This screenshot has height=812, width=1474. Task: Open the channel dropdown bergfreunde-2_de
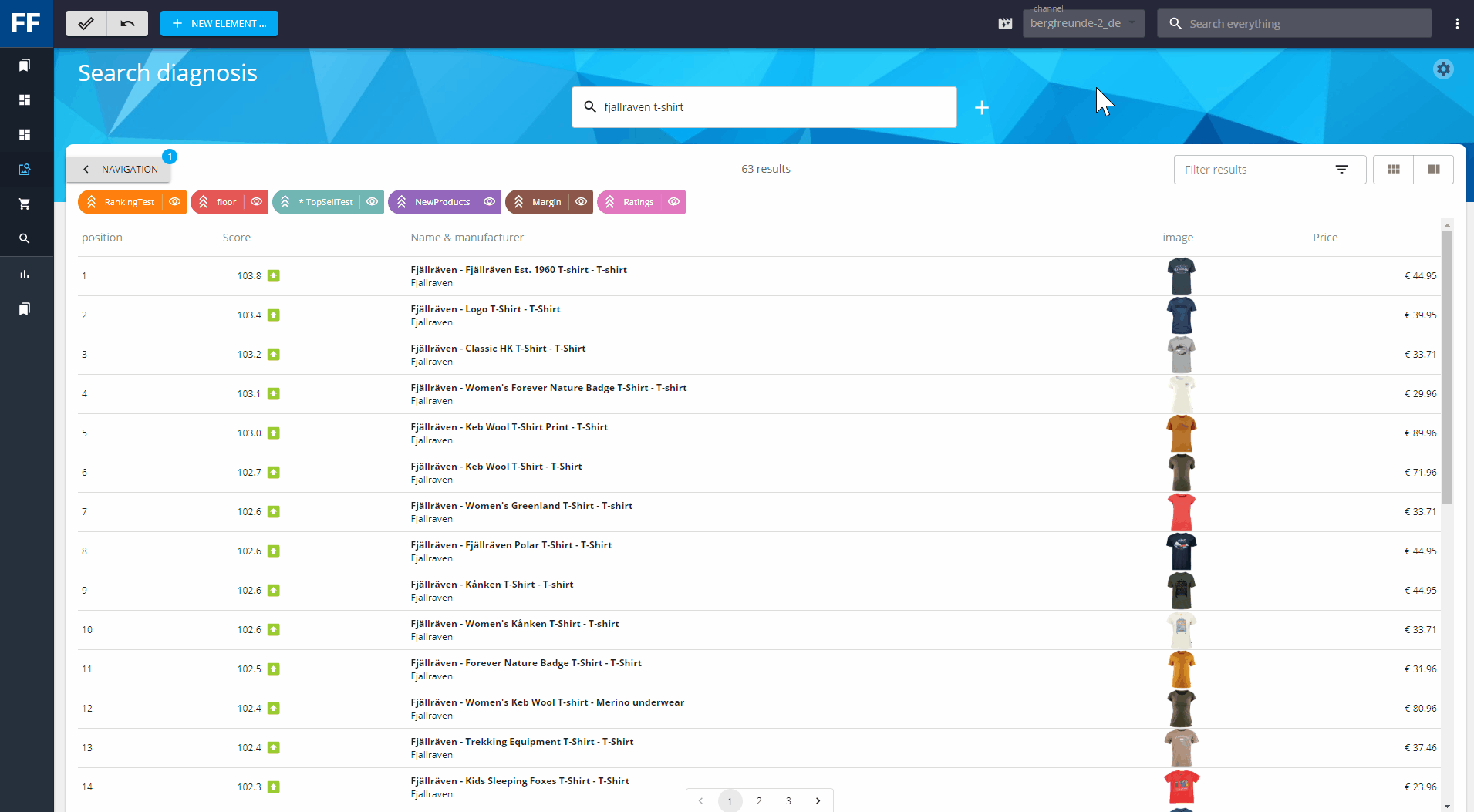[1083, 23]
